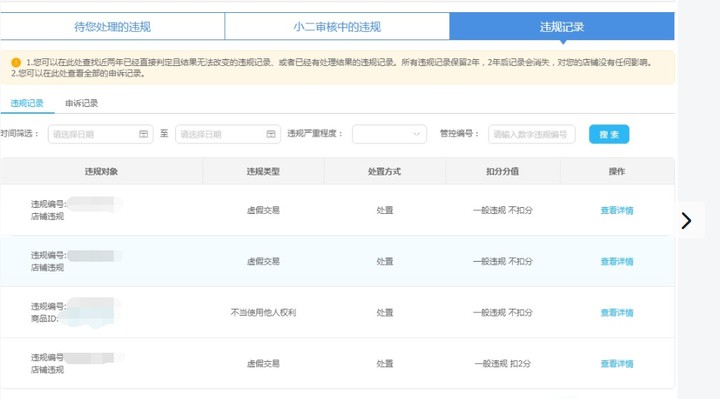
Task: Click 违规类型 column header
Action: 263,171
